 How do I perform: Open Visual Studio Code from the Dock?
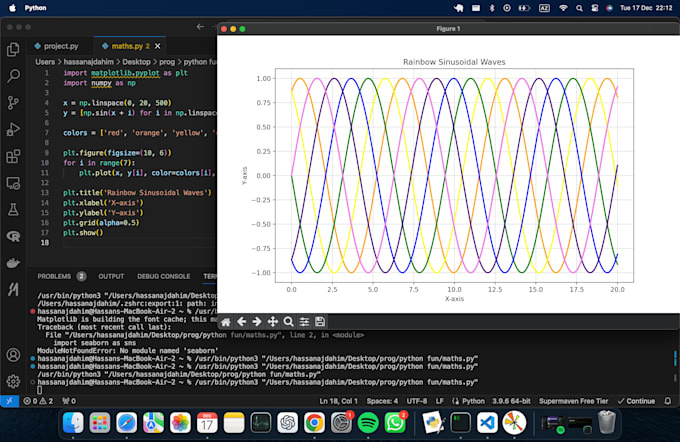point(487,422)
